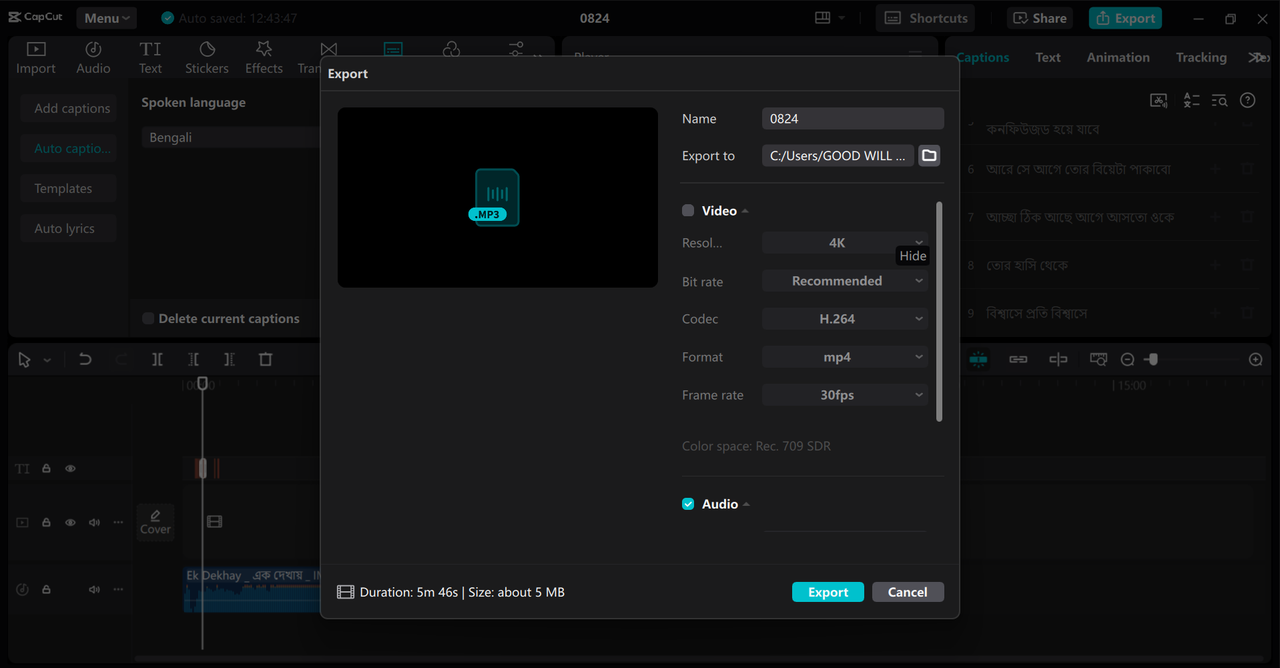1280x668 pixels.
Task: Open the Codec H.264 dropdown
Action: tap(845, 319)
